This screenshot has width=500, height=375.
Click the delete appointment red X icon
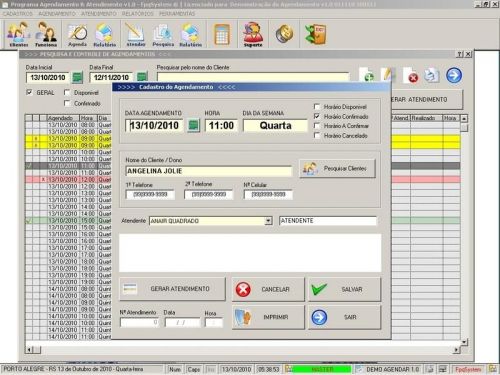410,75
